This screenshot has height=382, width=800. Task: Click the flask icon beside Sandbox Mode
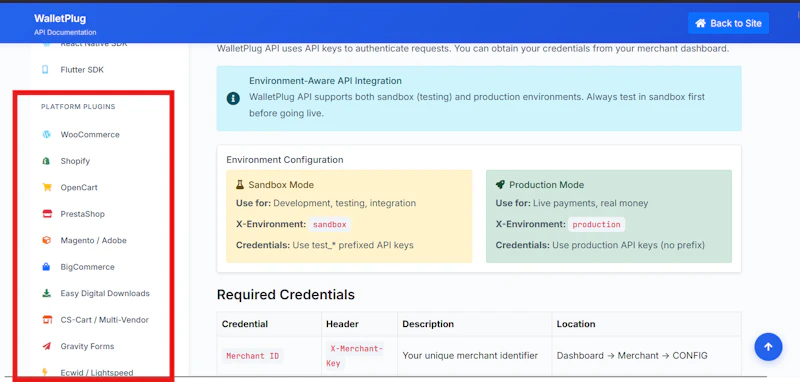(x=240, y=185)
